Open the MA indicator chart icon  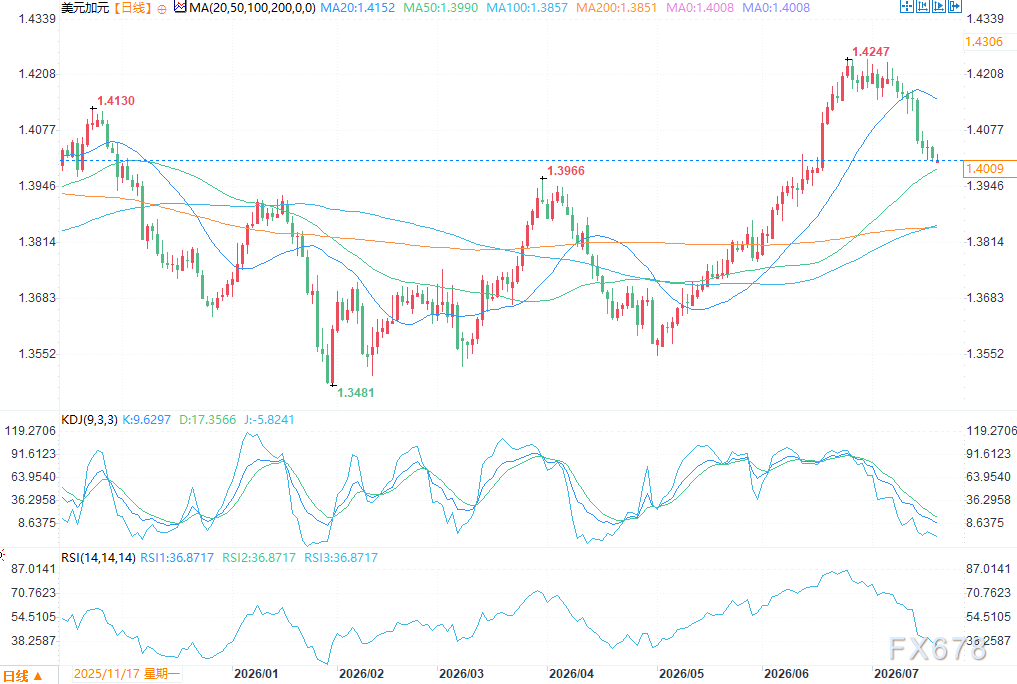click(x=180, y=7)
